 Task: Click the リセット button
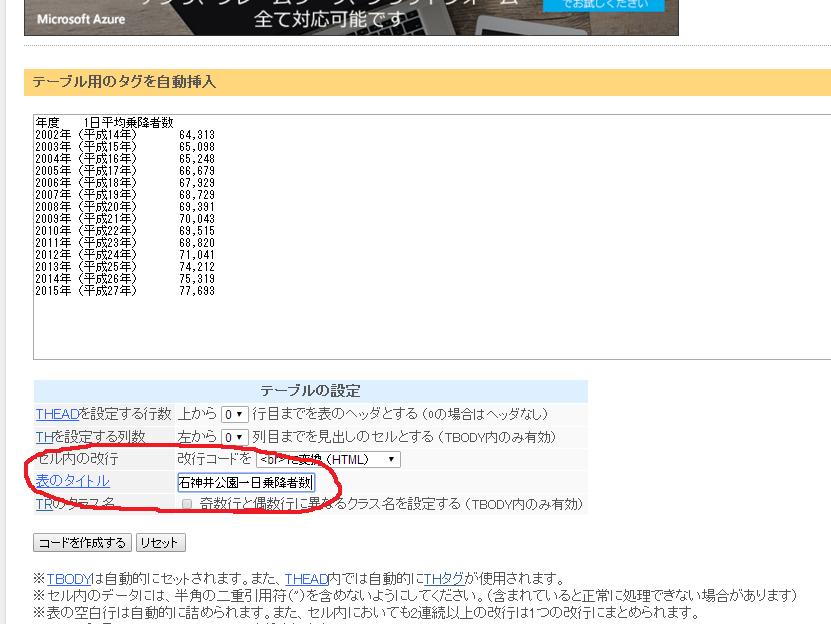click(x=161, y=542)
